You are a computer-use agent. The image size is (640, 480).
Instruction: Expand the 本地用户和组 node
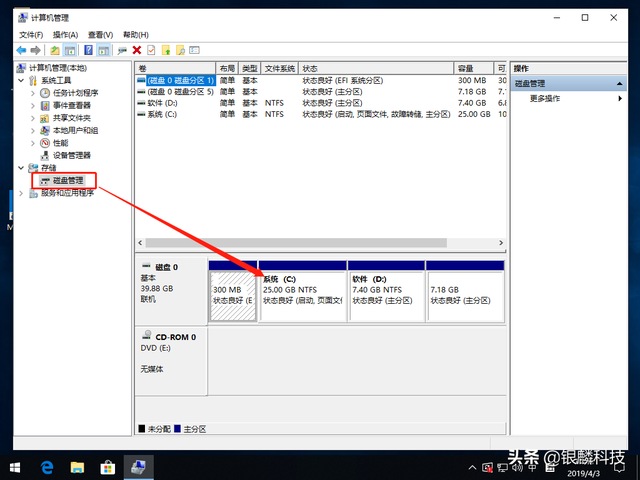33,131
